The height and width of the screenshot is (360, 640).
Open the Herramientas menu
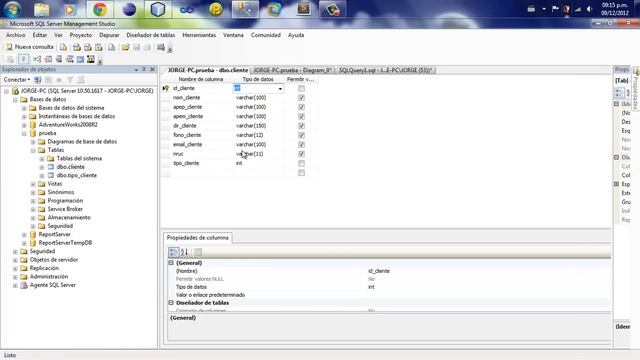pos(199,35)
